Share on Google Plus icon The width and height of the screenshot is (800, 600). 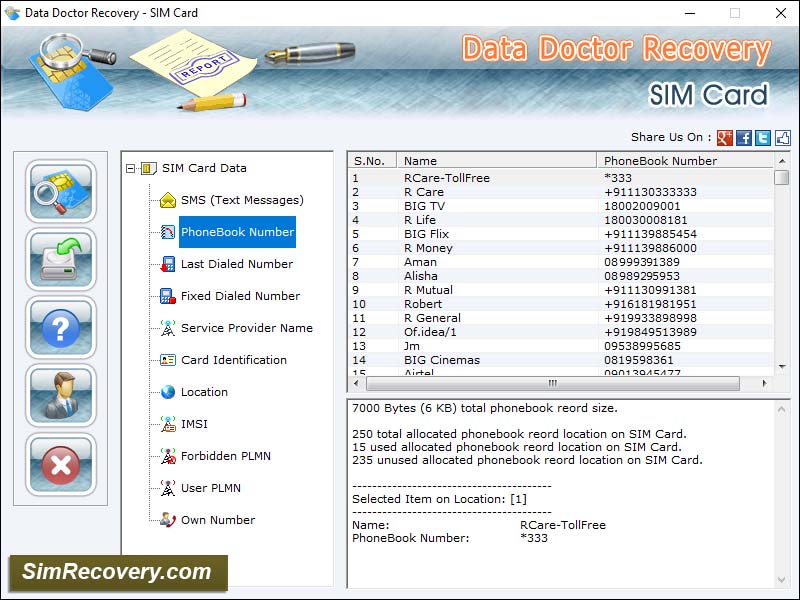[724, 138]
